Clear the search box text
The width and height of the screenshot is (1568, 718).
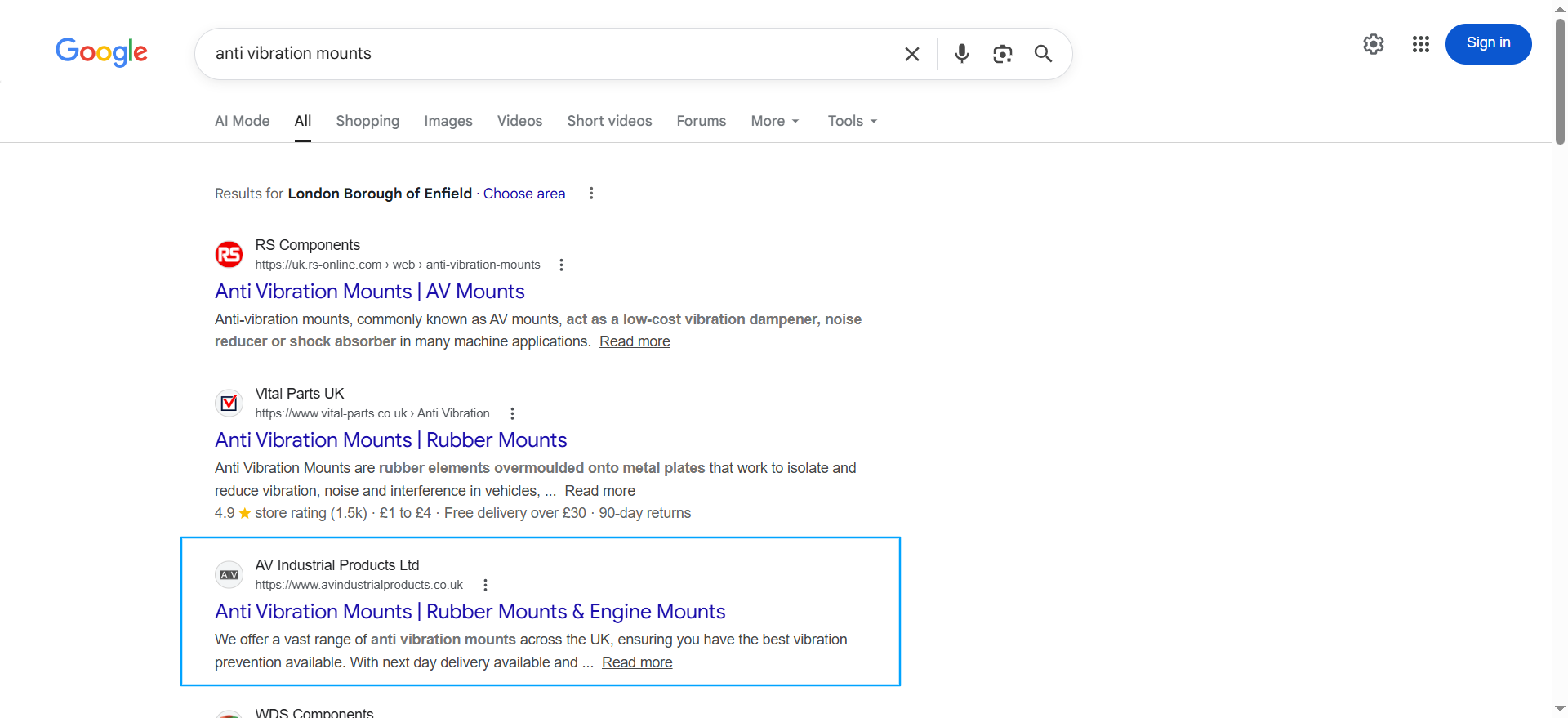[912, 54]
